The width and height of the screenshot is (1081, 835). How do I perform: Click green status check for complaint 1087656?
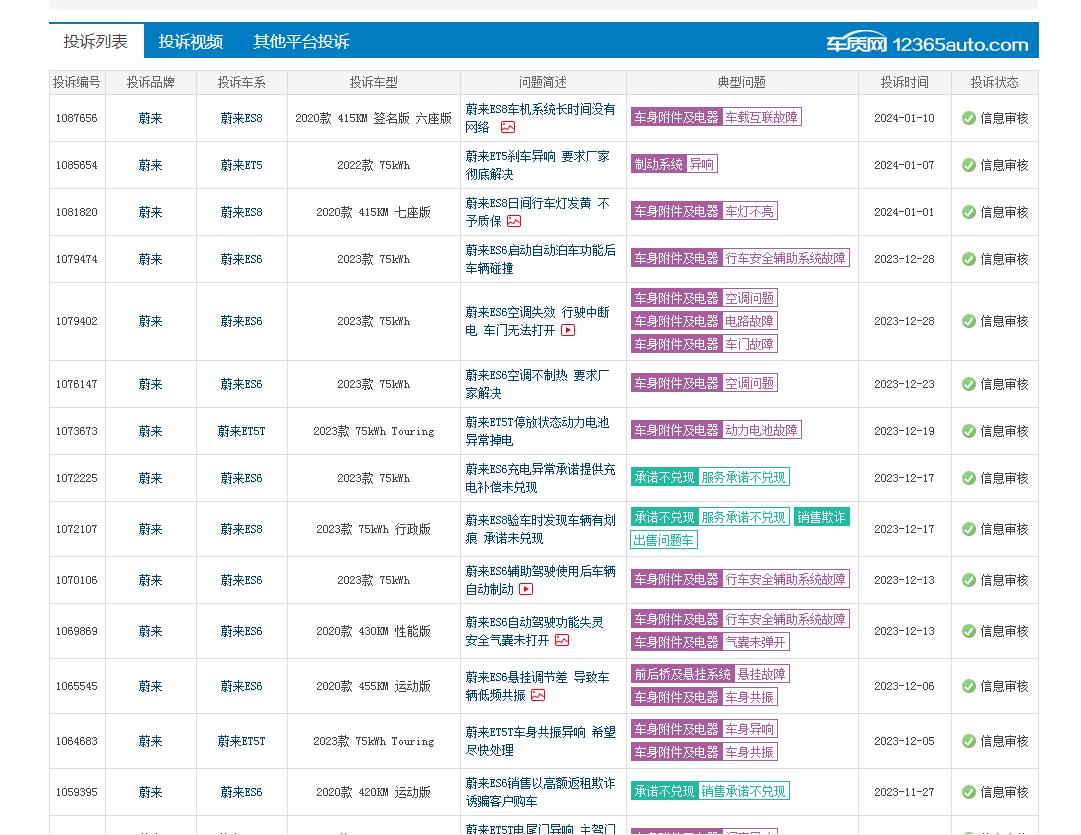tap(969, 118)
